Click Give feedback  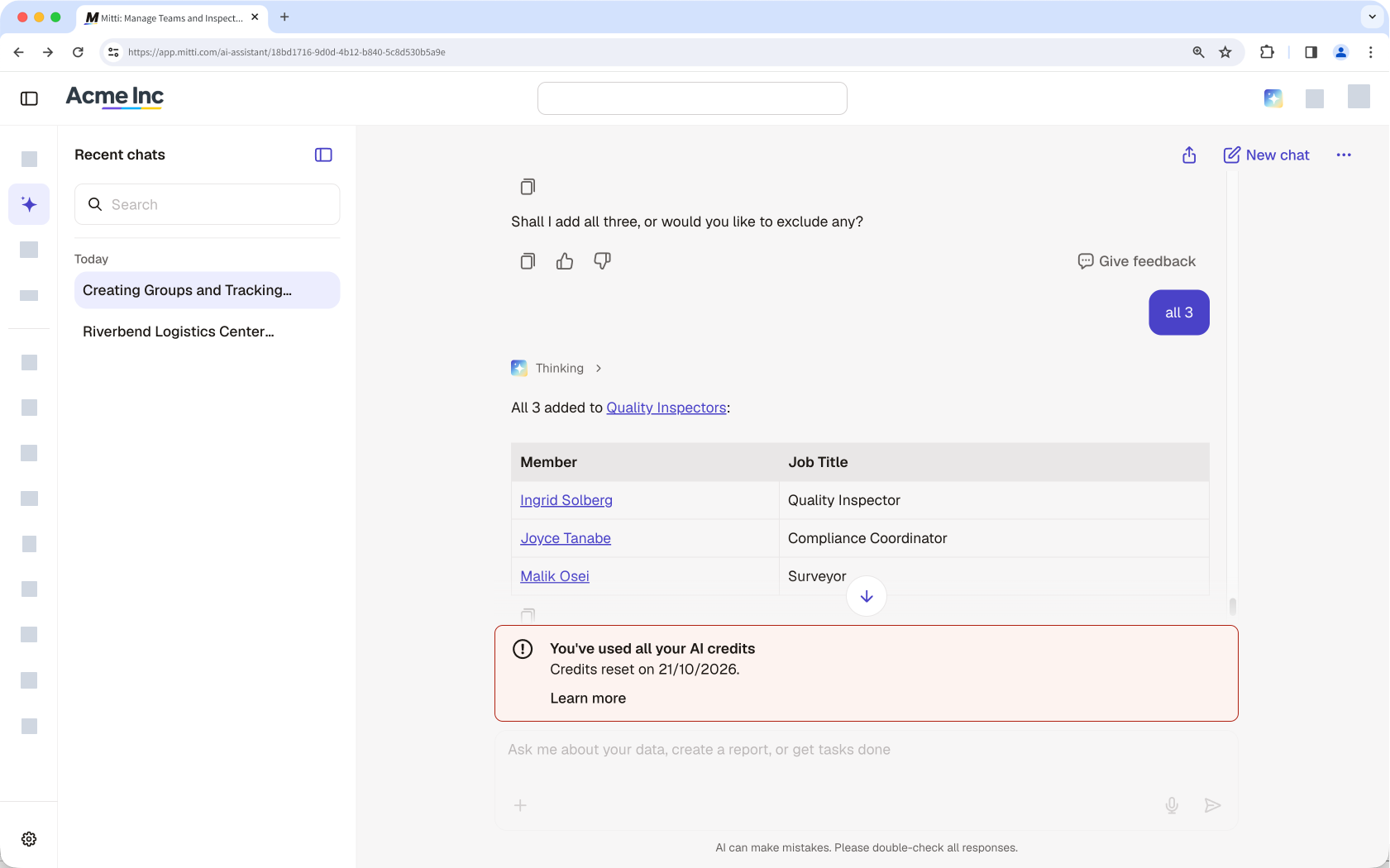coord(1136,261)
